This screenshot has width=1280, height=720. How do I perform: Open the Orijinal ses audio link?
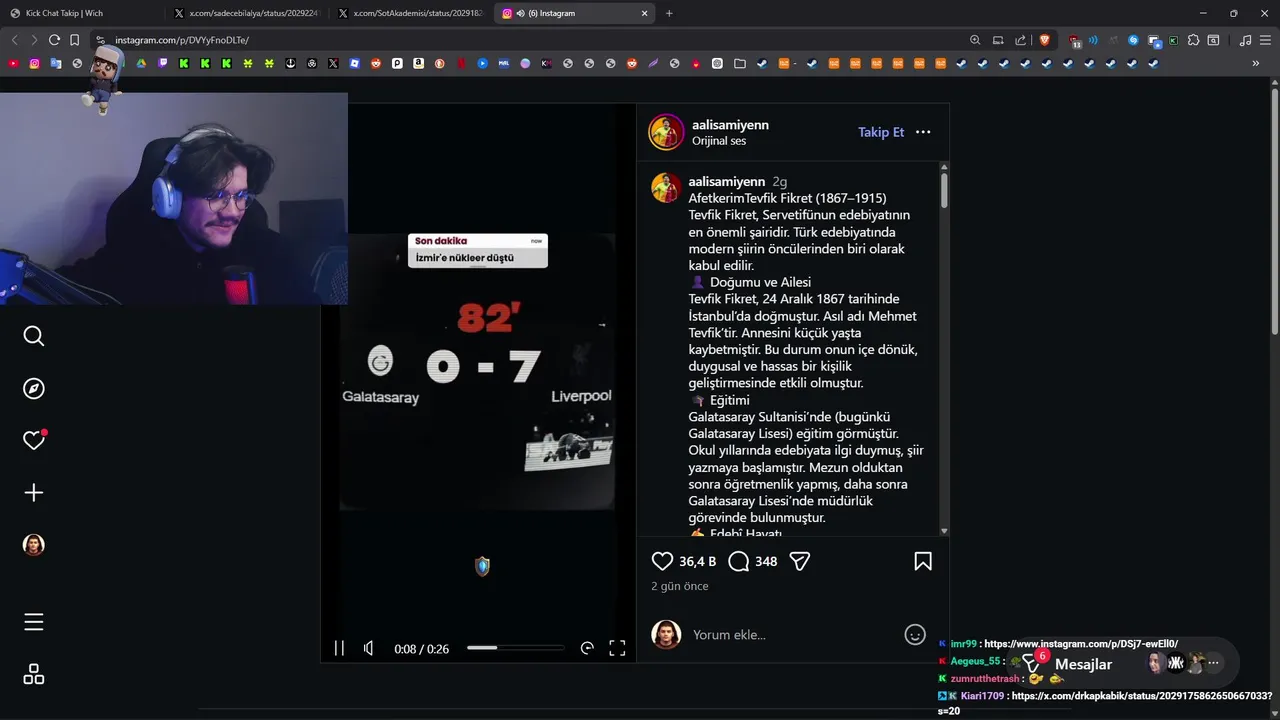(x=719, y=141)
